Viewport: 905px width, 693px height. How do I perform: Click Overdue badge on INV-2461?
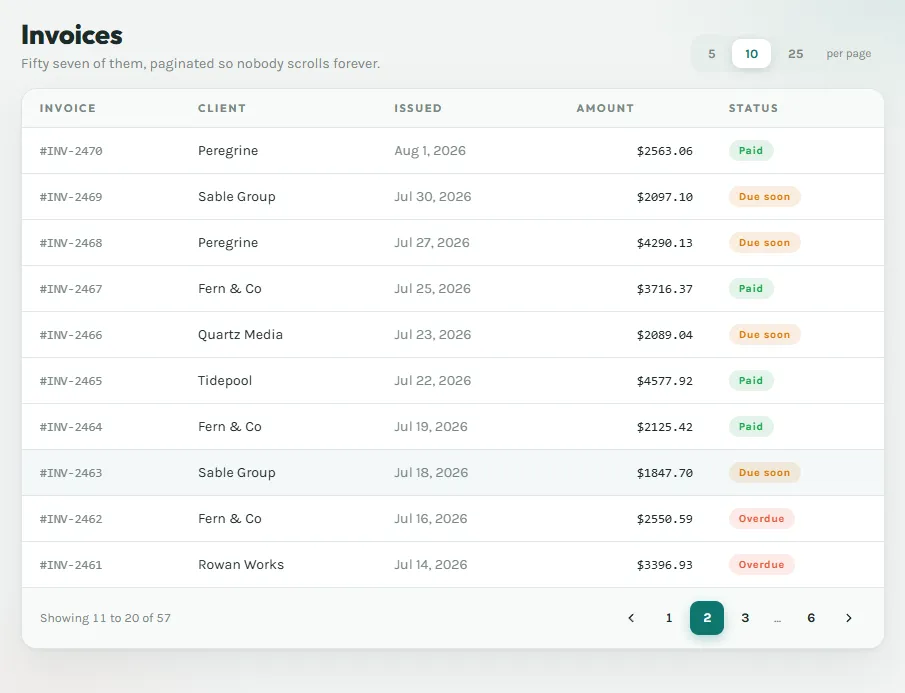click(x=761, y=564)
